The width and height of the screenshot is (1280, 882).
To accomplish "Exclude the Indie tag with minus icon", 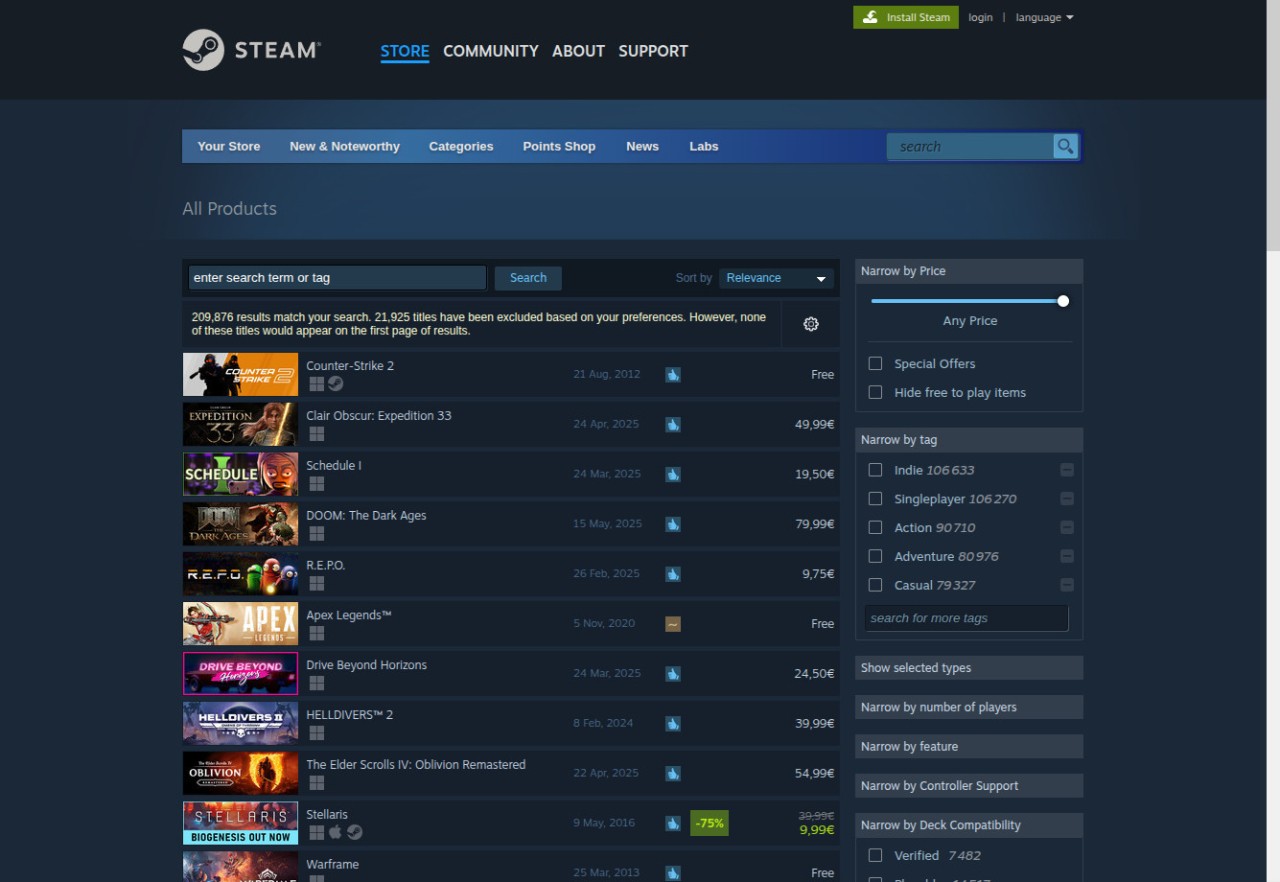I will [1067, 470].
